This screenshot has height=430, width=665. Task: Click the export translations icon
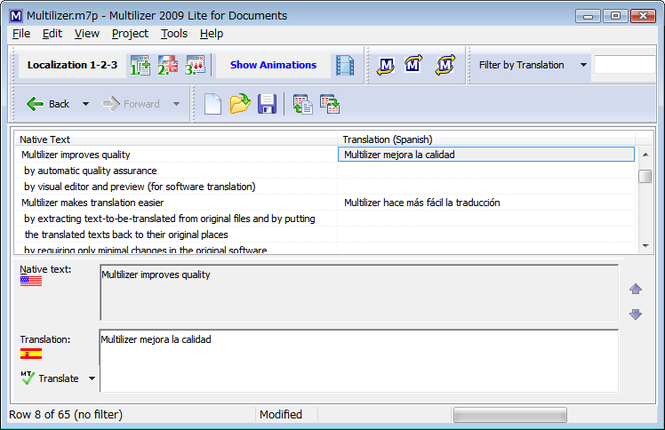coord(330,104)
